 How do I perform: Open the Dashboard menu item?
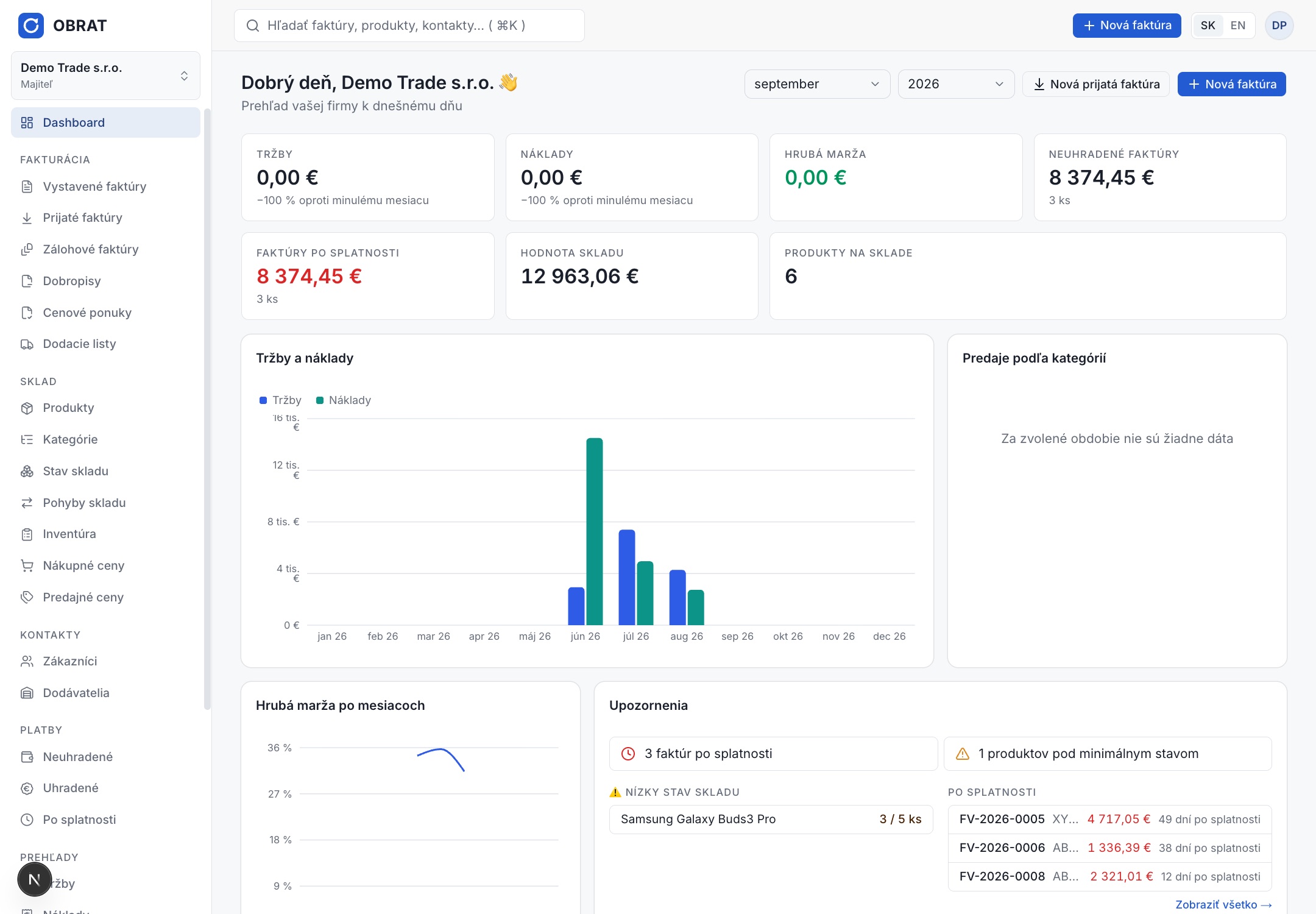click(105, 122)
